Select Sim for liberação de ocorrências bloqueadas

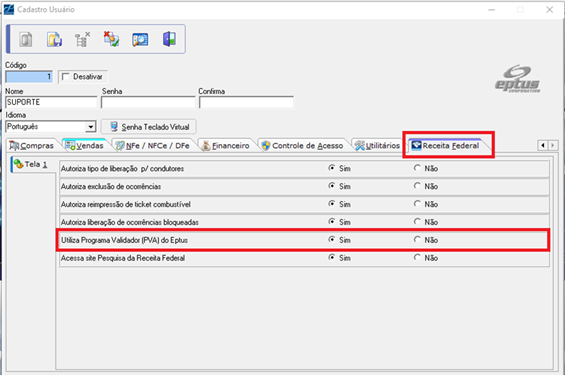tap(332, 222)
